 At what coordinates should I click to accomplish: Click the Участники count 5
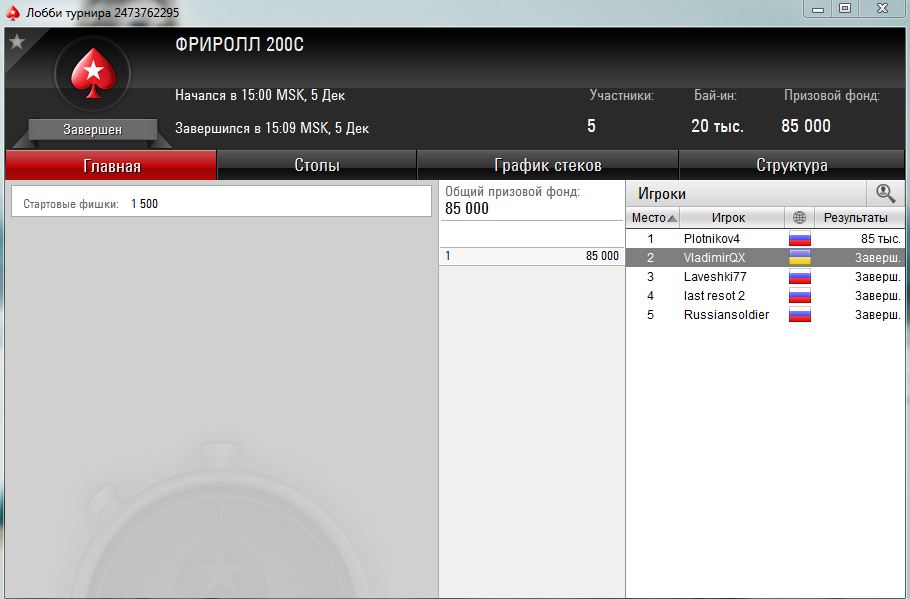pyautogui.click(x=591, y=126)
